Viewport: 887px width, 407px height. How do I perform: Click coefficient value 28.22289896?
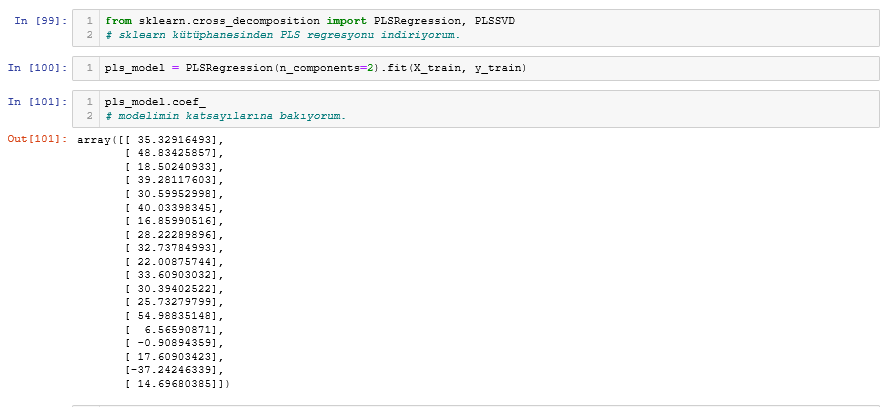point(176,234)
